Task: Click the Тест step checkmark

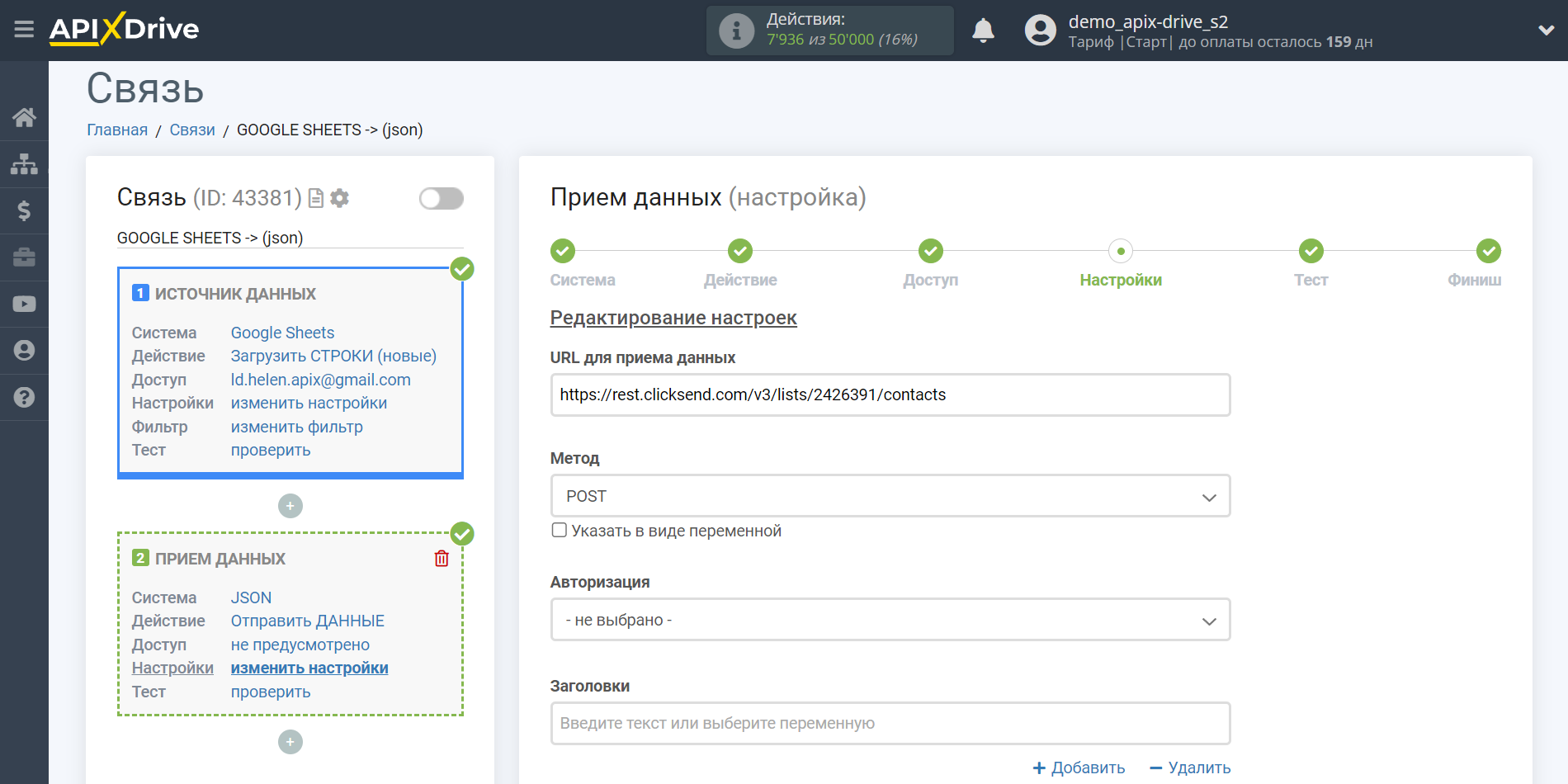Action: (x=1311, y=251)
